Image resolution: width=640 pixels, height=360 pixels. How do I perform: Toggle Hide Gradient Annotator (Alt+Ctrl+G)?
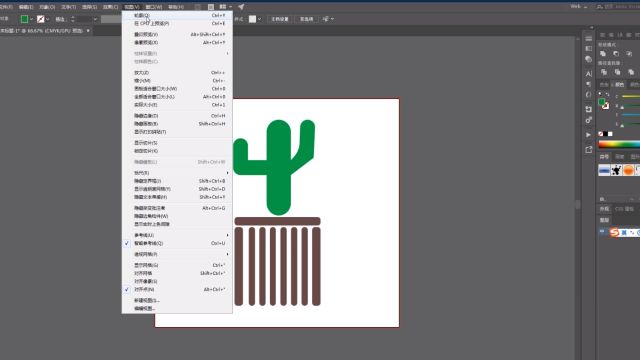tap(177, 208)
